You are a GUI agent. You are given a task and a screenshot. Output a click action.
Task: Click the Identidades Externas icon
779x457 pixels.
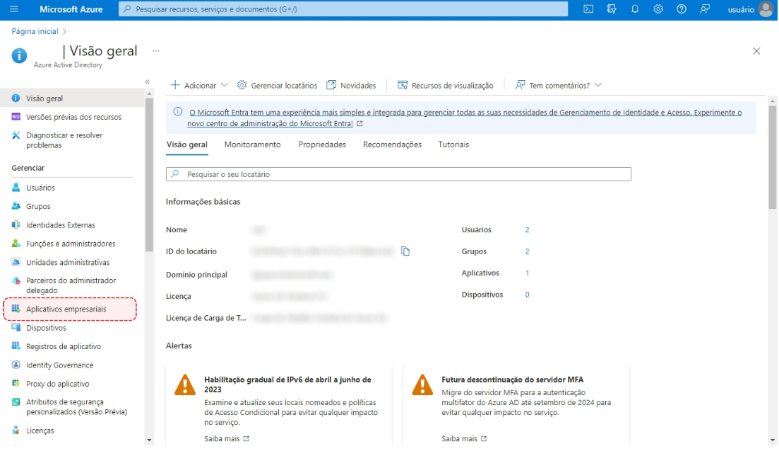16,225
